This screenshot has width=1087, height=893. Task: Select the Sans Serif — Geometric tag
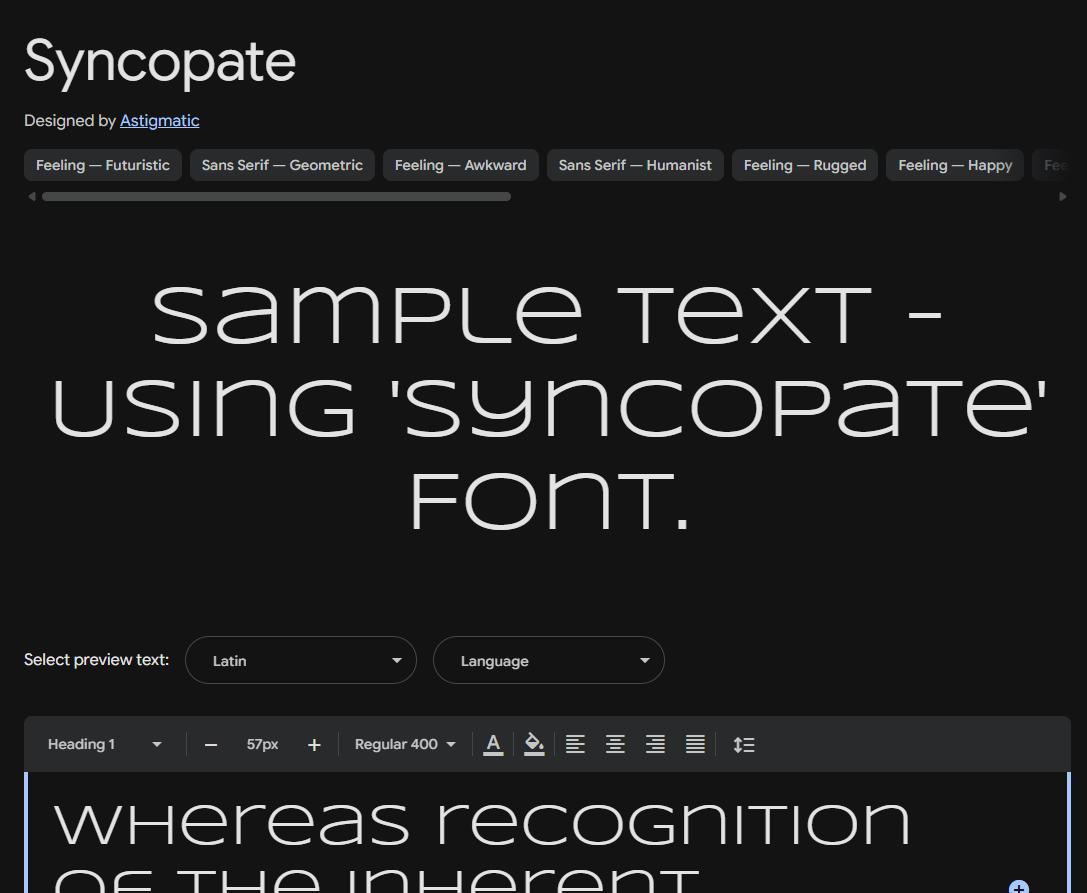pos(282,165)
